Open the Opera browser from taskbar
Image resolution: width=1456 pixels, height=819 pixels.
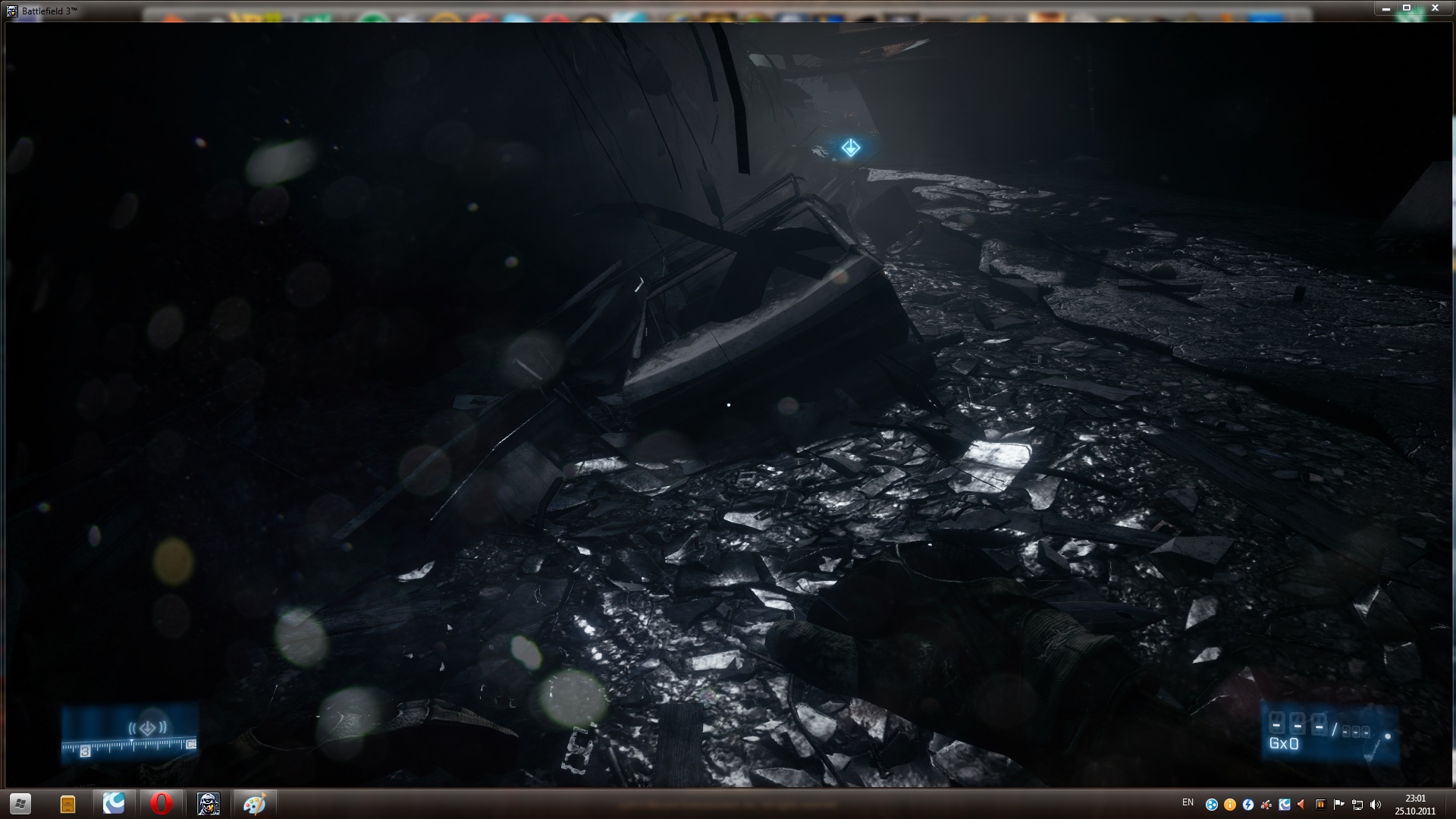point(161,803)
